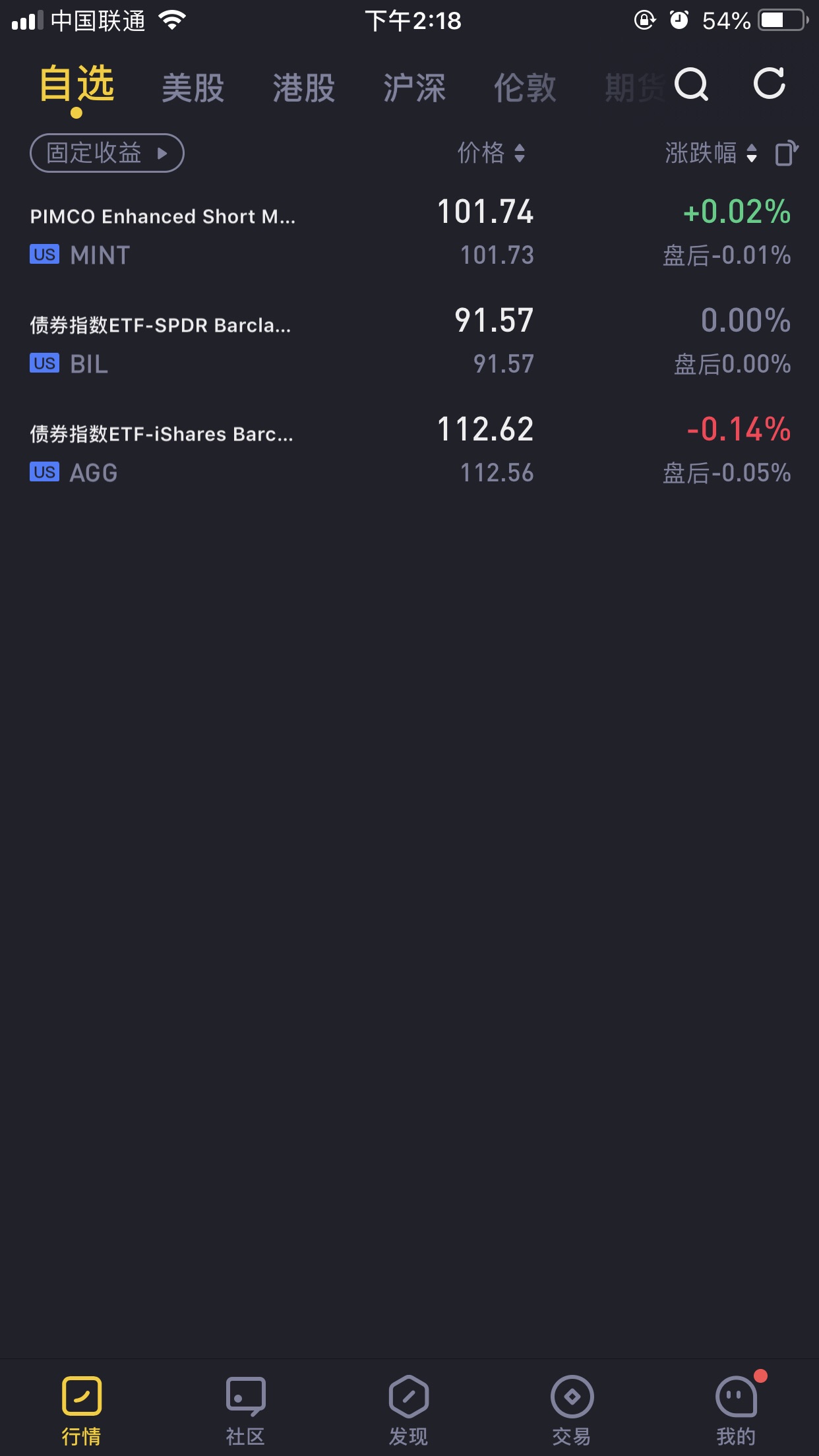Open the 交易 trade tab icon
Viewport: 819px width, 1456px height.
pyautogui.click(x=572, y=1396)
